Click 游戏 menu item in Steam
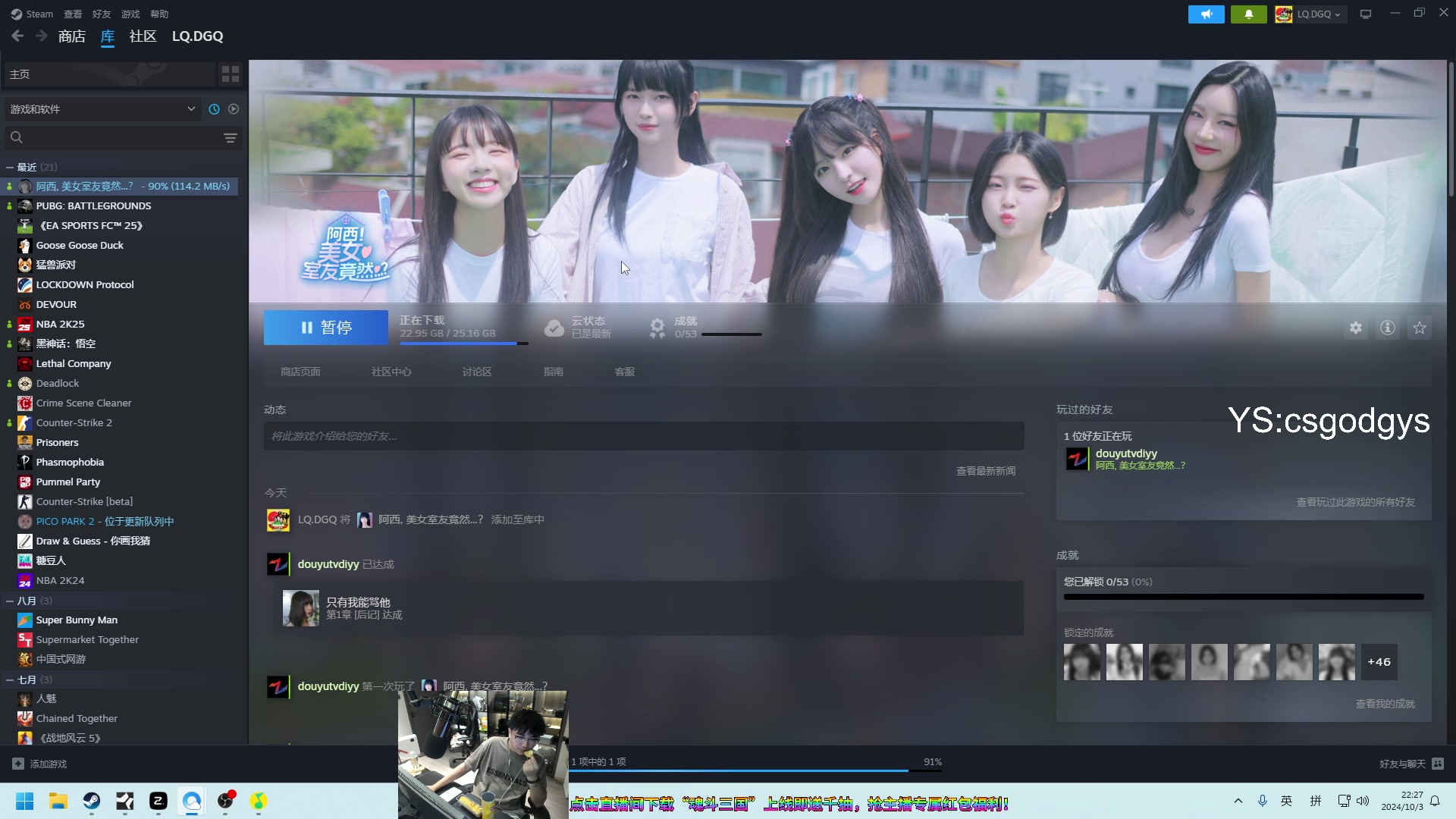This screenshot has width=1456, height=819. [130, 13]
